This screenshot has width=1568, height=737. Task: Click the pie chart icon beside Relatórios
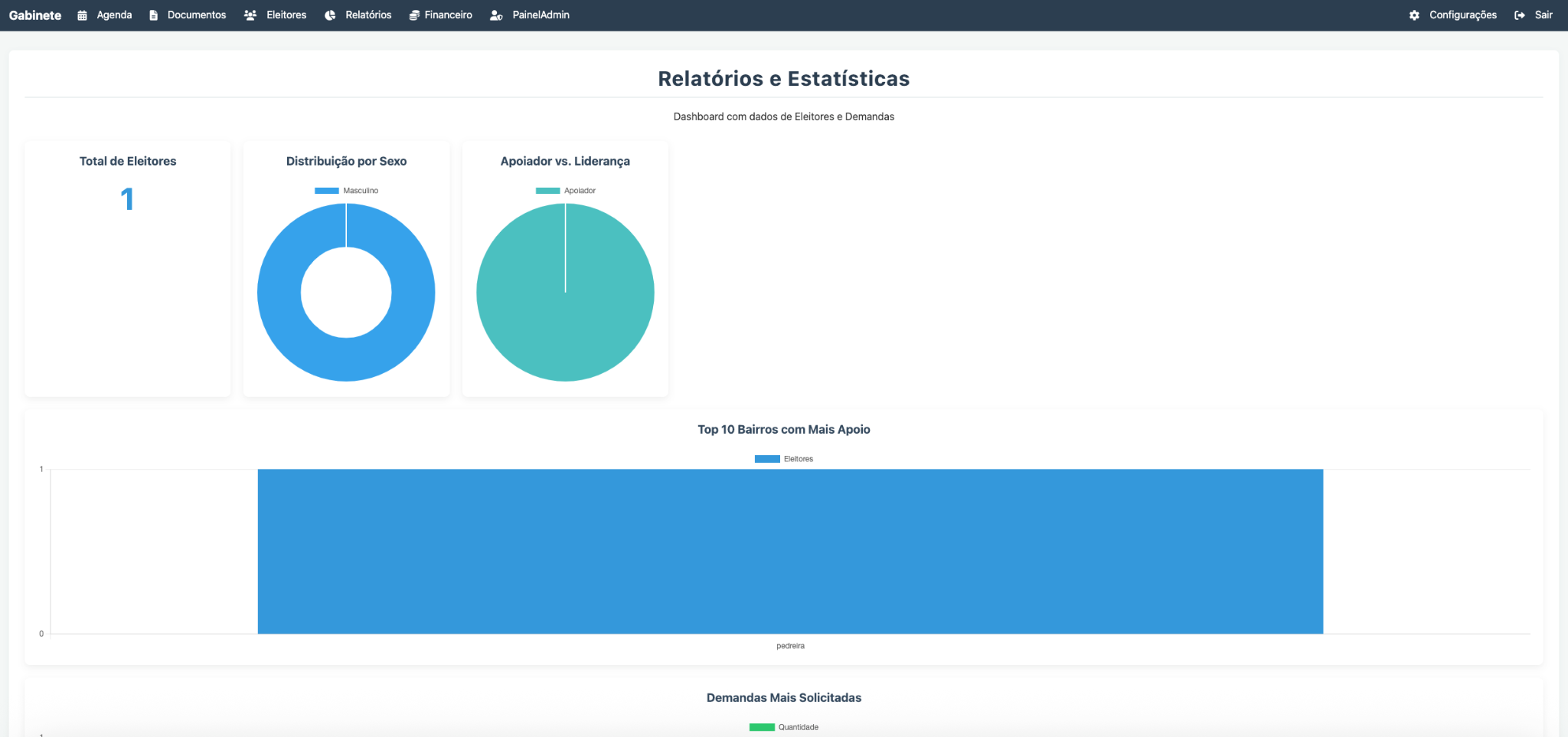(330, 15)
